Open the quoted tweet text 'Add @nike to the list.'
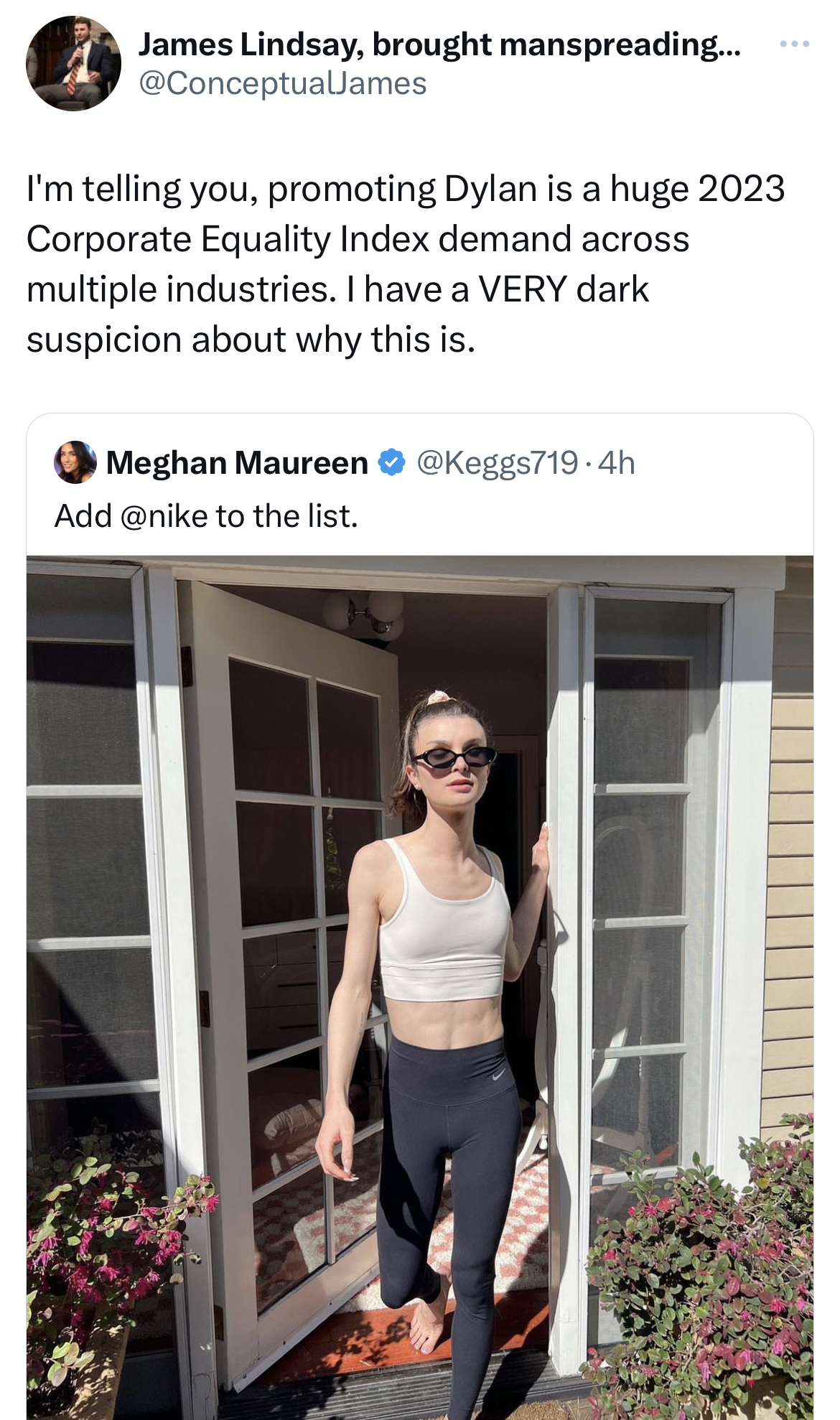Image resolution: width=840 pixels, height=1420 pixels. 206,516
